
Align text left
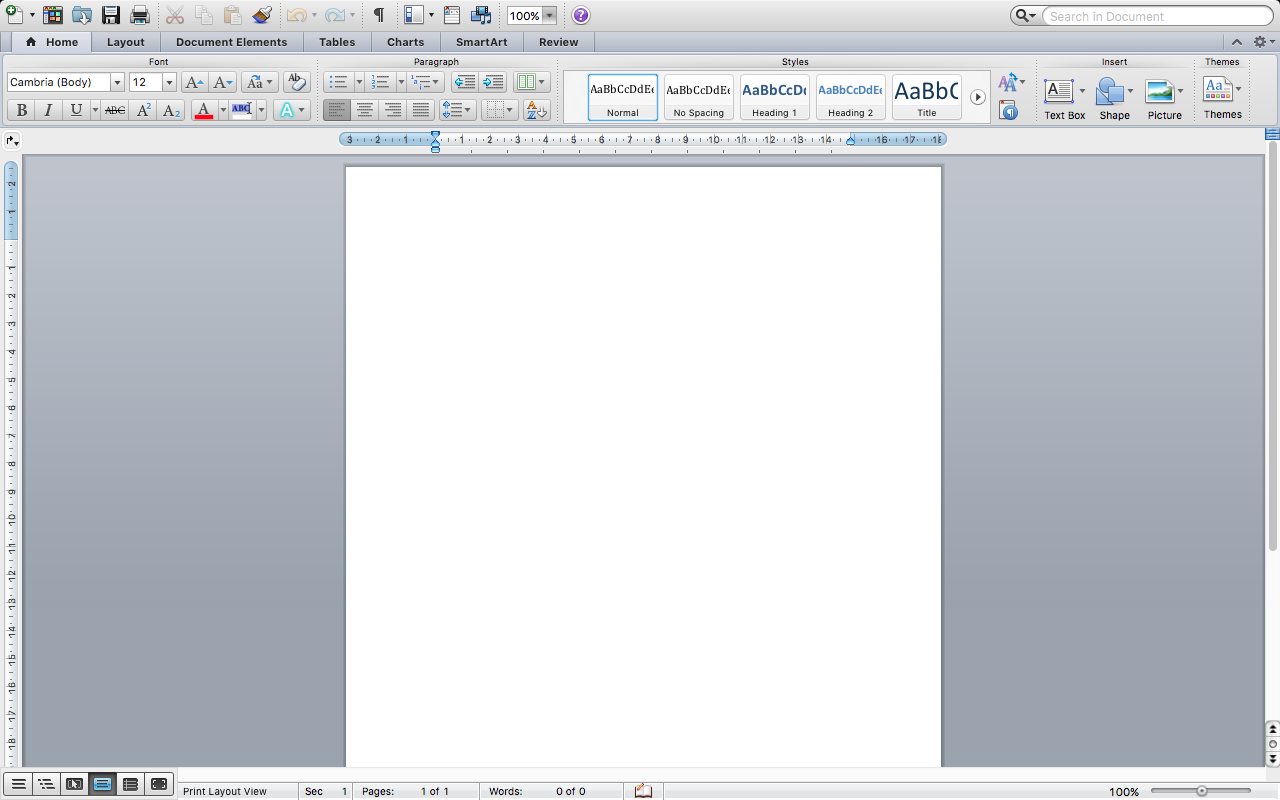tap(337, 110)
